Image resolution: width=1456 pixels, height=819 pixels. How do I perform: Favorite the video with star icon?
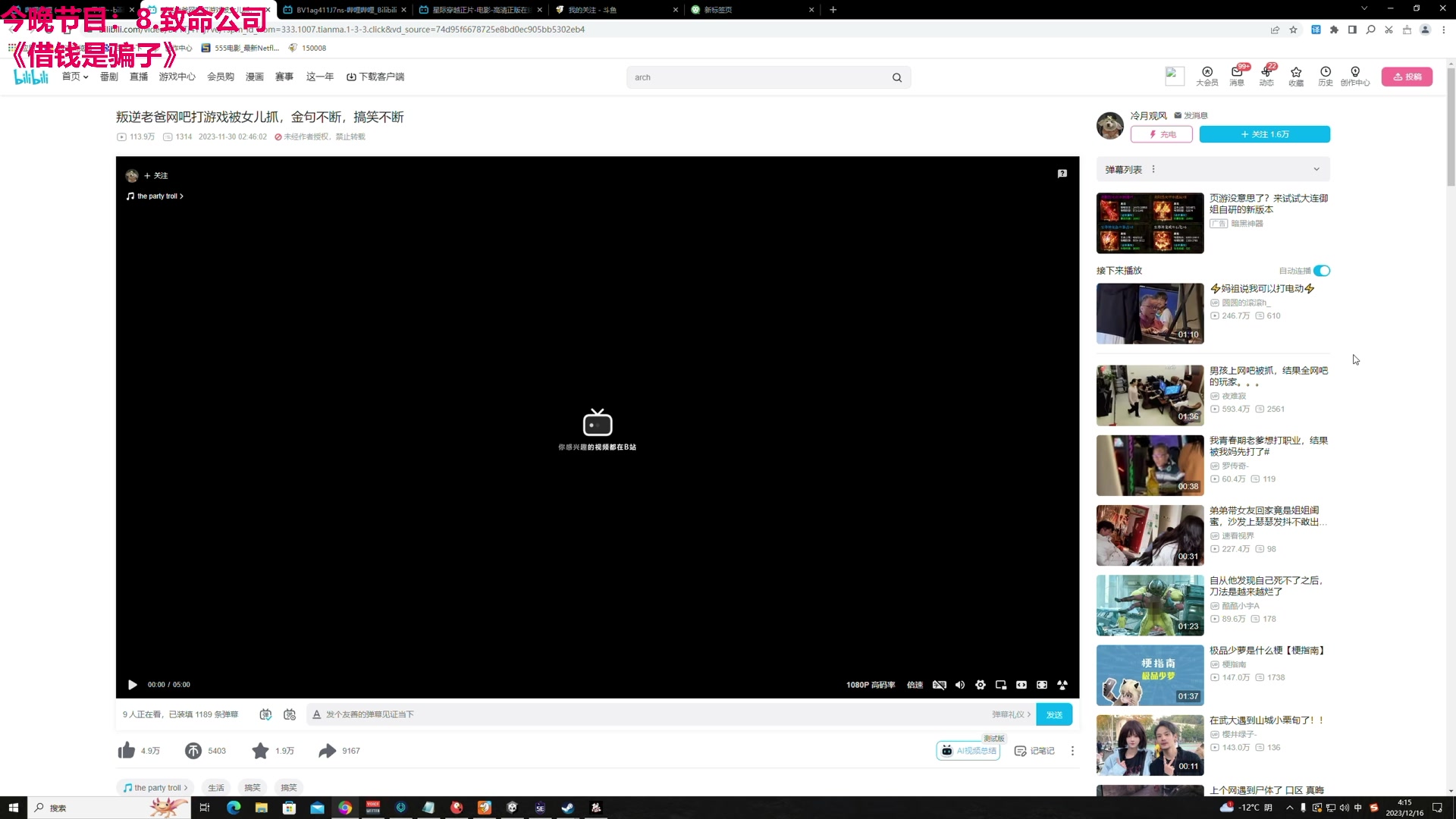[x=260, y=751]
